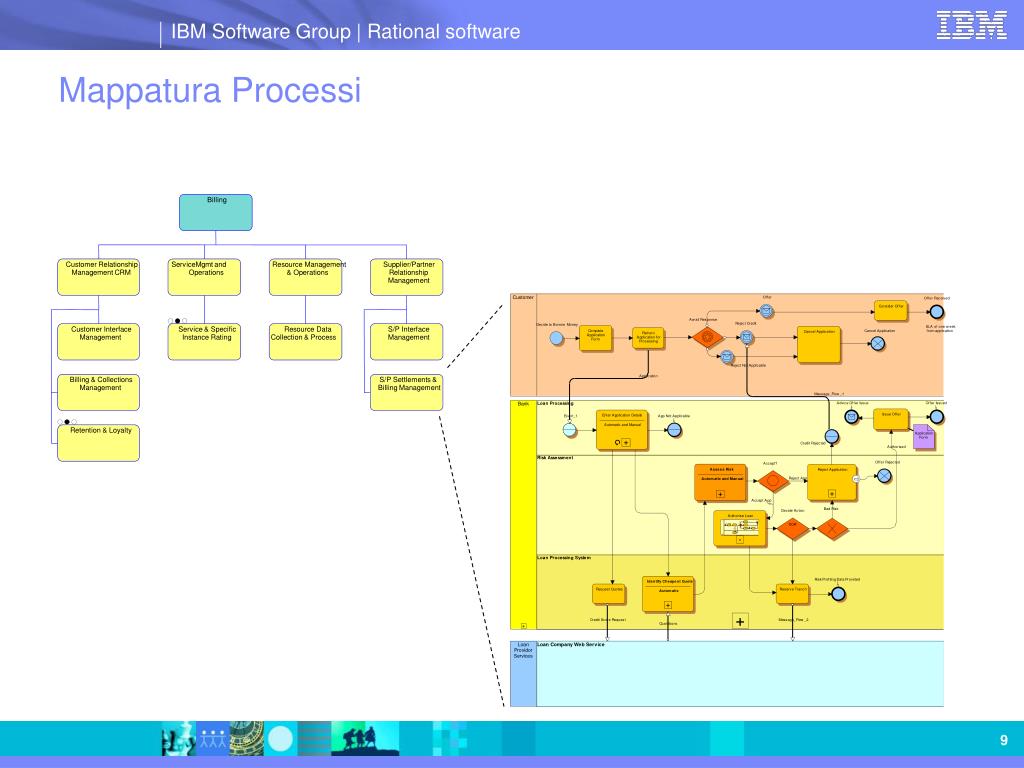This screenshot has height=768, width=1024.
Task: Click the Event_1 start circle in Loan Processing
Action: pos(570,430)
